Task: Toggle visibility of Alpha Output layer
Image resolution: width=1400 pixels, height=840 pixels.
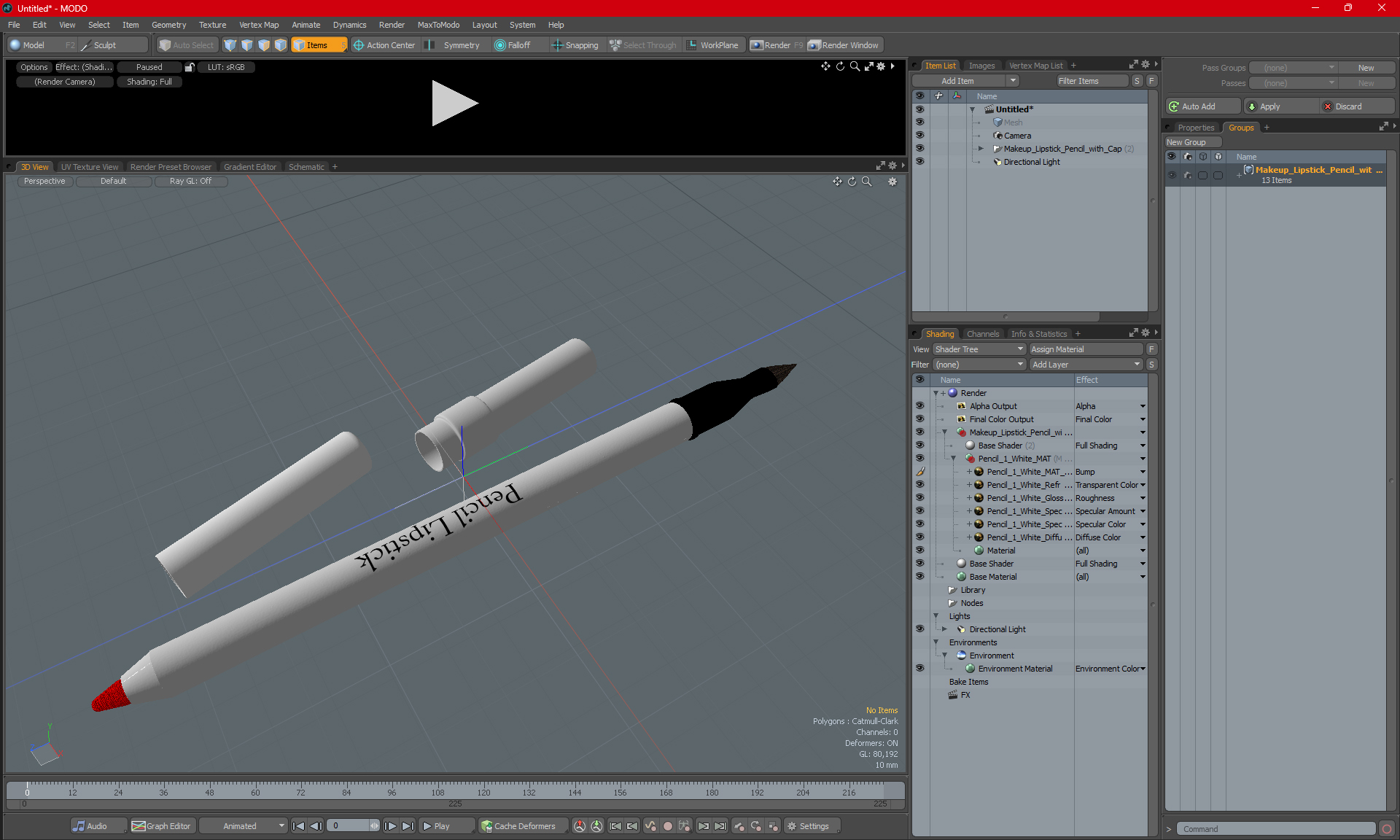Action: click(919, 406)
